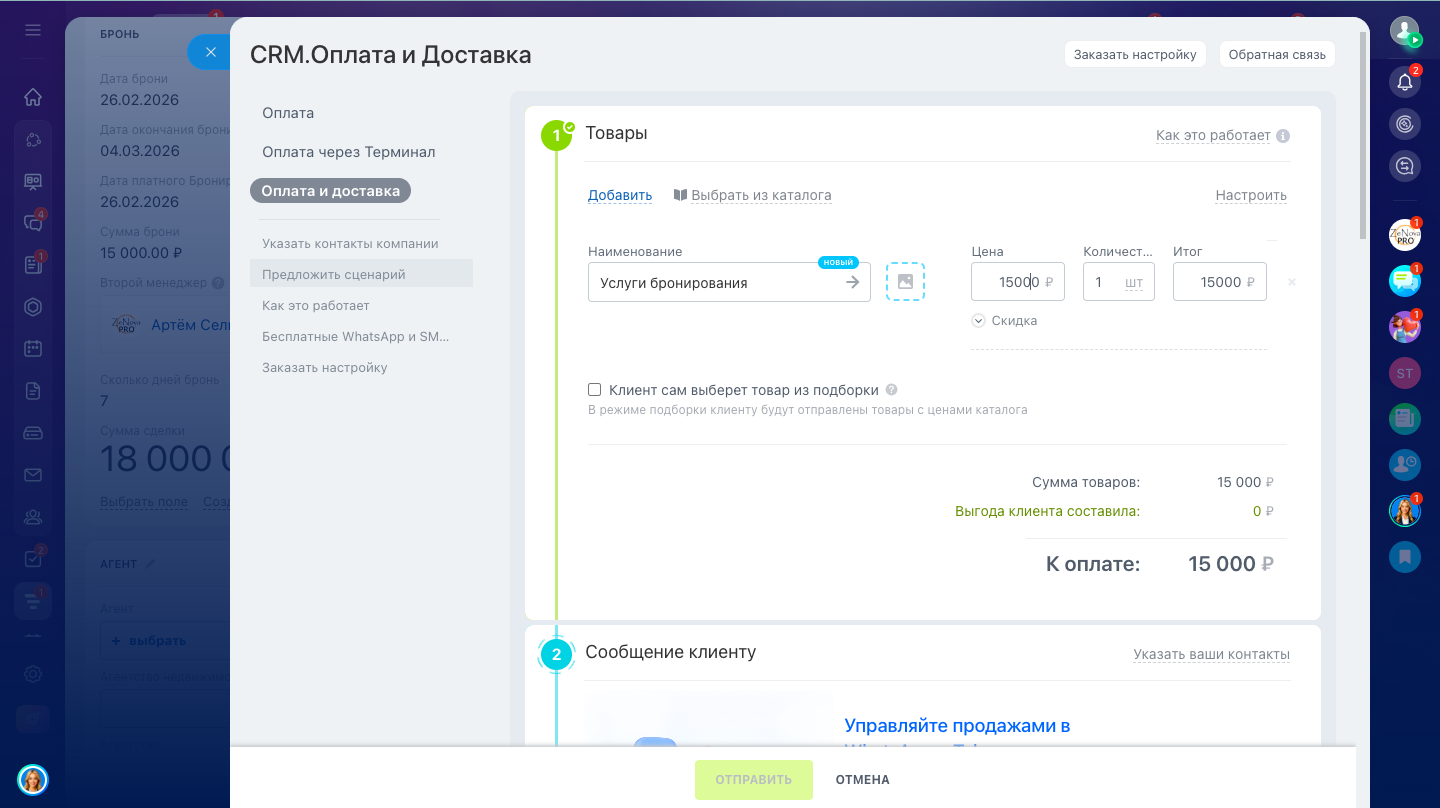Click the Заказать настройку button in the header
The width and height of the screenshot is (1440, 808).
point(1135,55)
